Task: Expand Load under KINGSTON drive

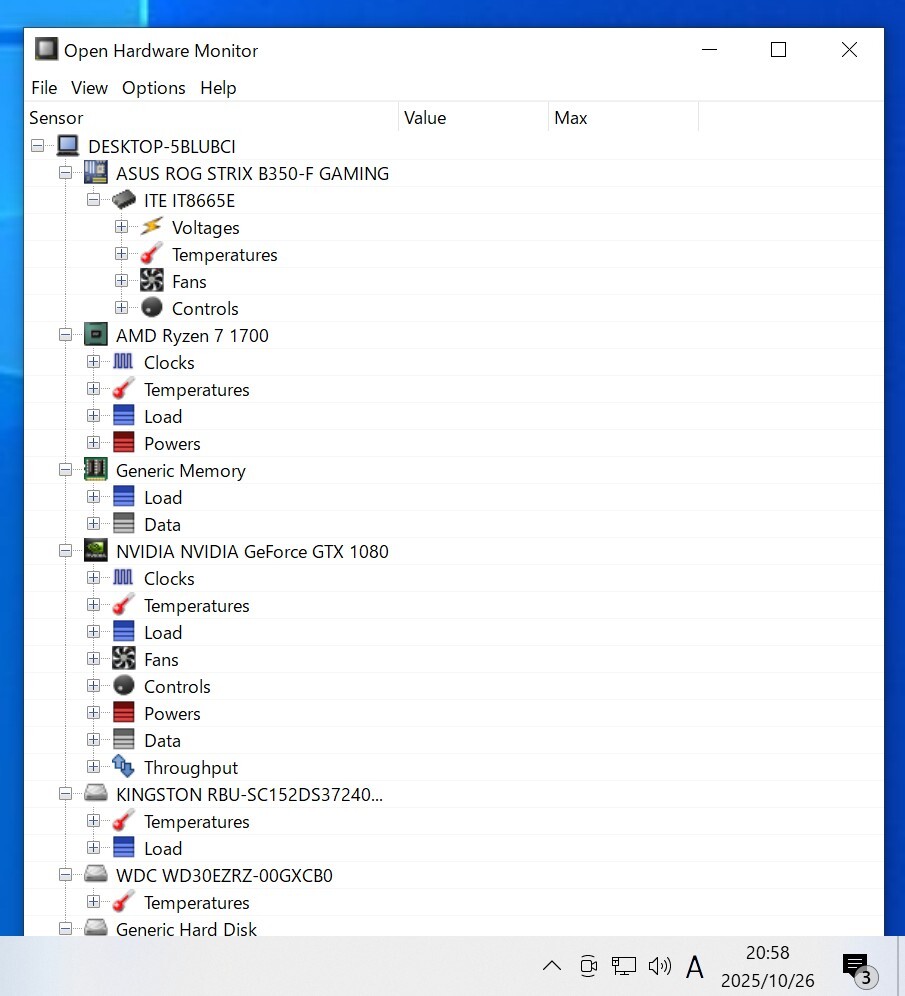Action: pyautogui.click(x=93, y=847)
